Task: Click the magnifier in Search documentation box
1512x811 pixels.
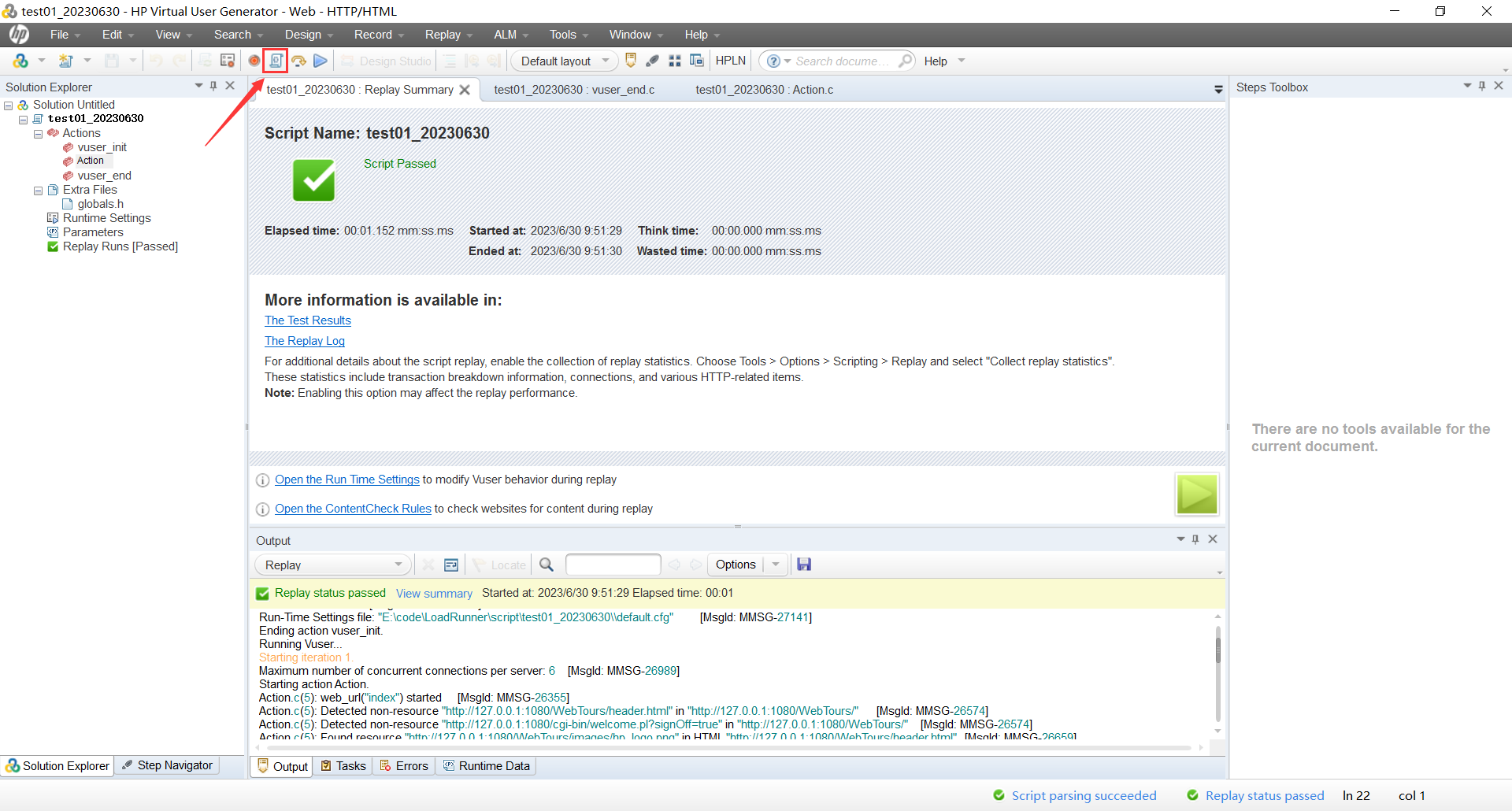Action: click(x=905, y=61)
